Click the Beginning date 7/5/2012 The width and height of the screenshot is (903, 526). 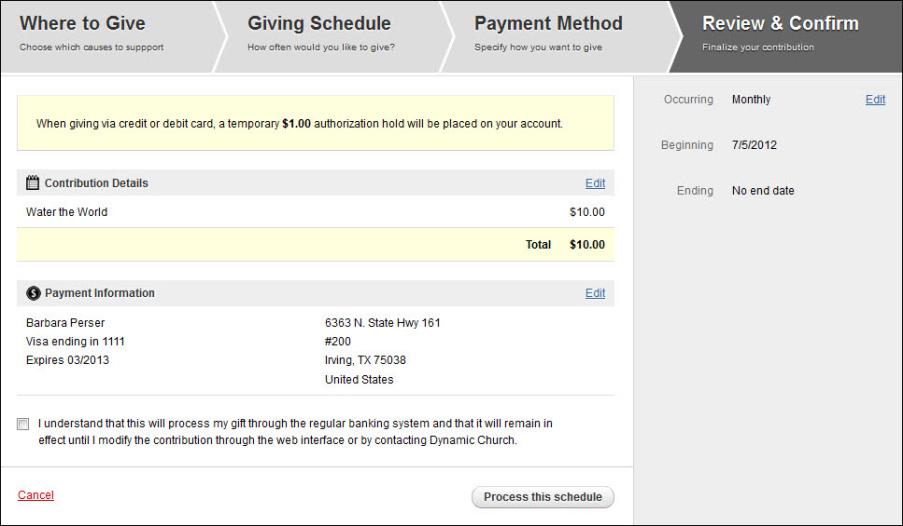pyautogui.click(x=754, y=145)
